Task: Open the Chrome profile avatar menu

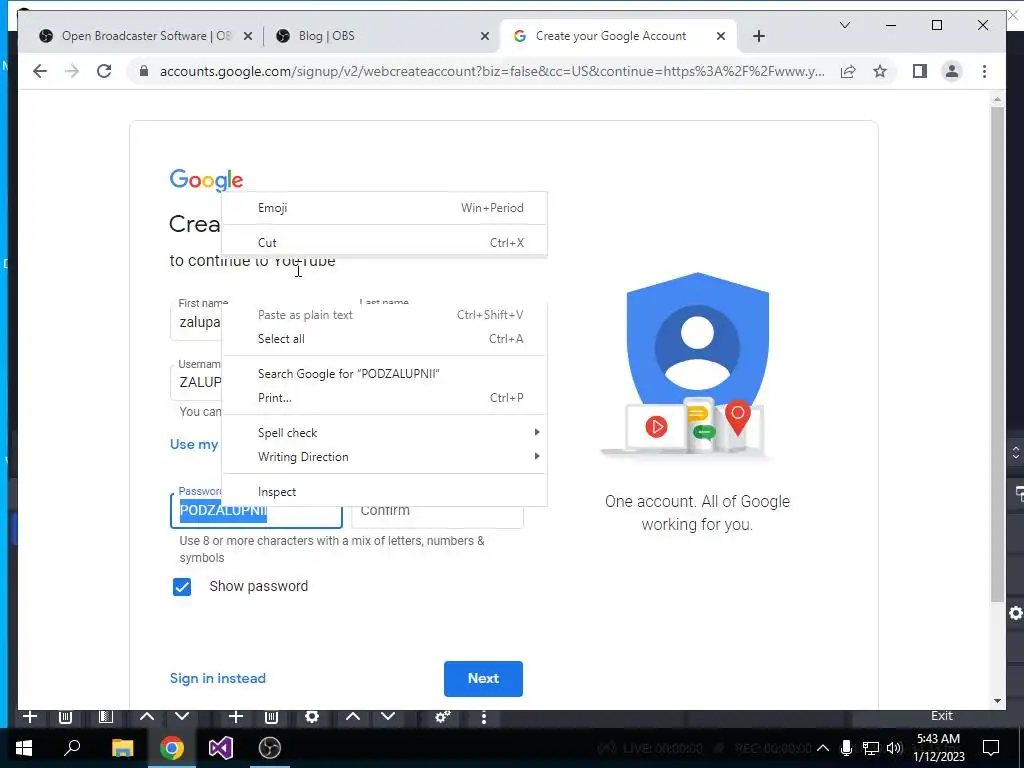Action: (952, 71)
